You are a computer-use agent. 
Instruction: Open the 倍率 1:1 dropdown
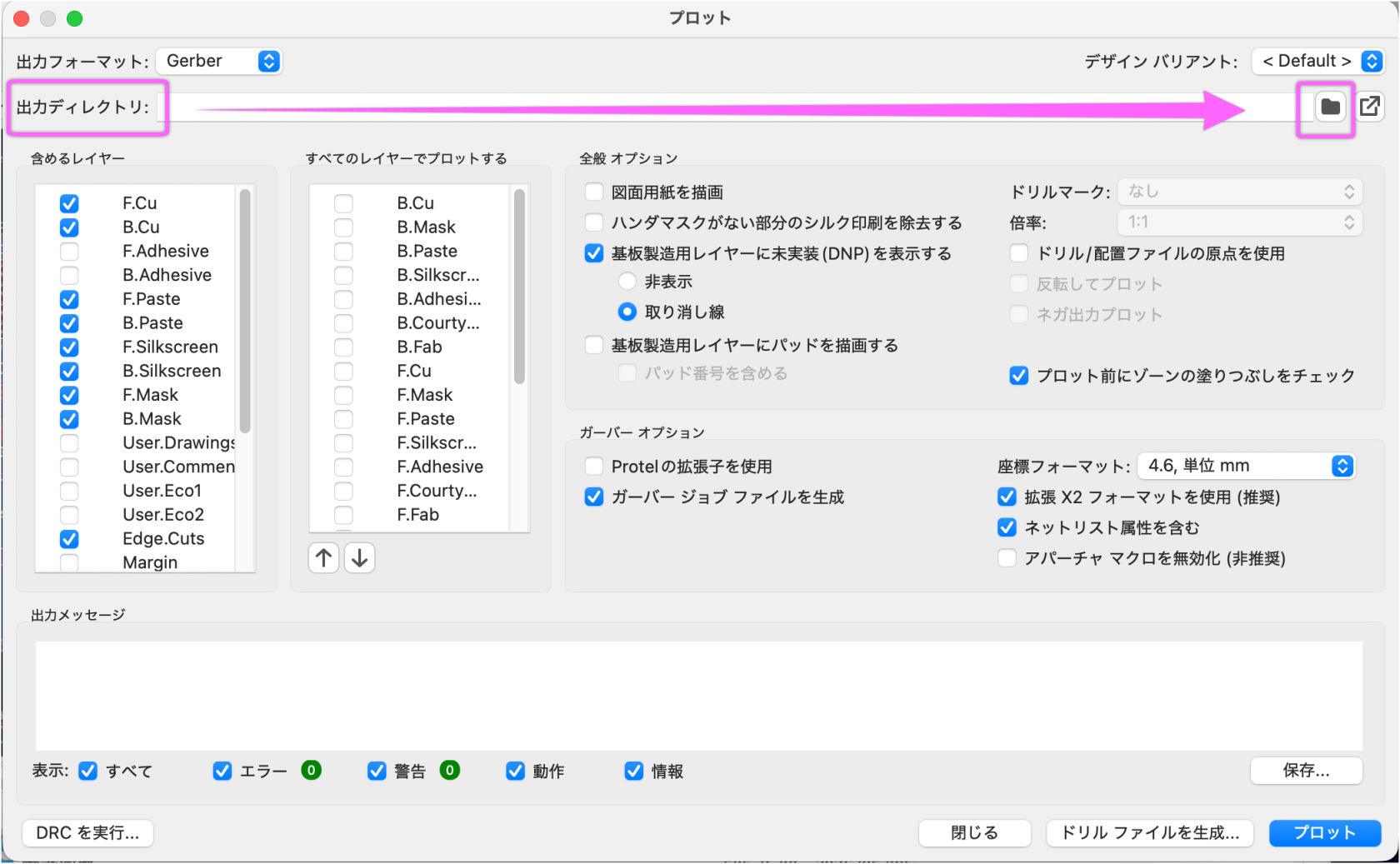[1239, 222]
